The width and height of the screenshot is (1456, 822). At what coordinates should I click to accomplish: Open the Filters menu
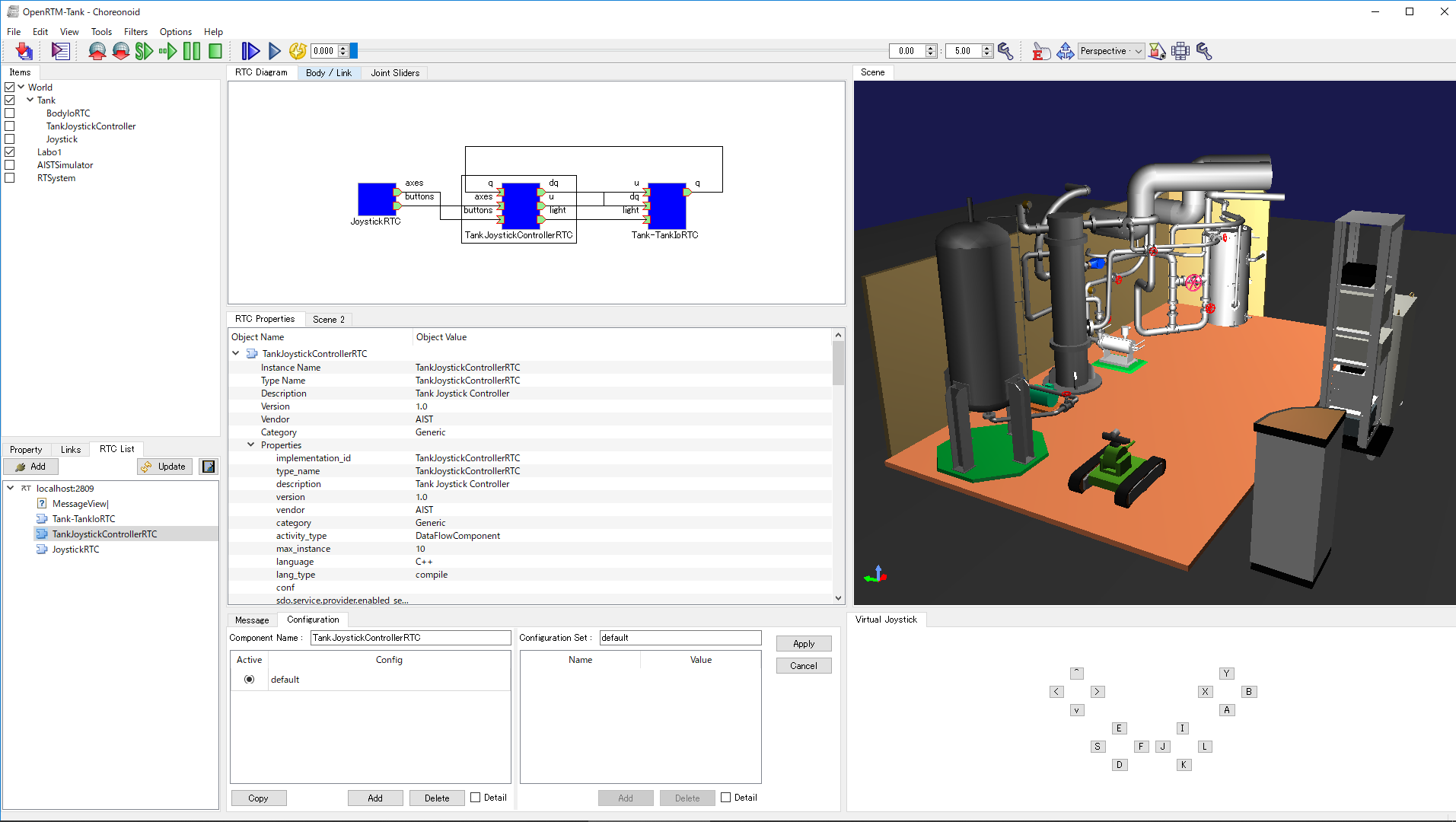[135, 31]
